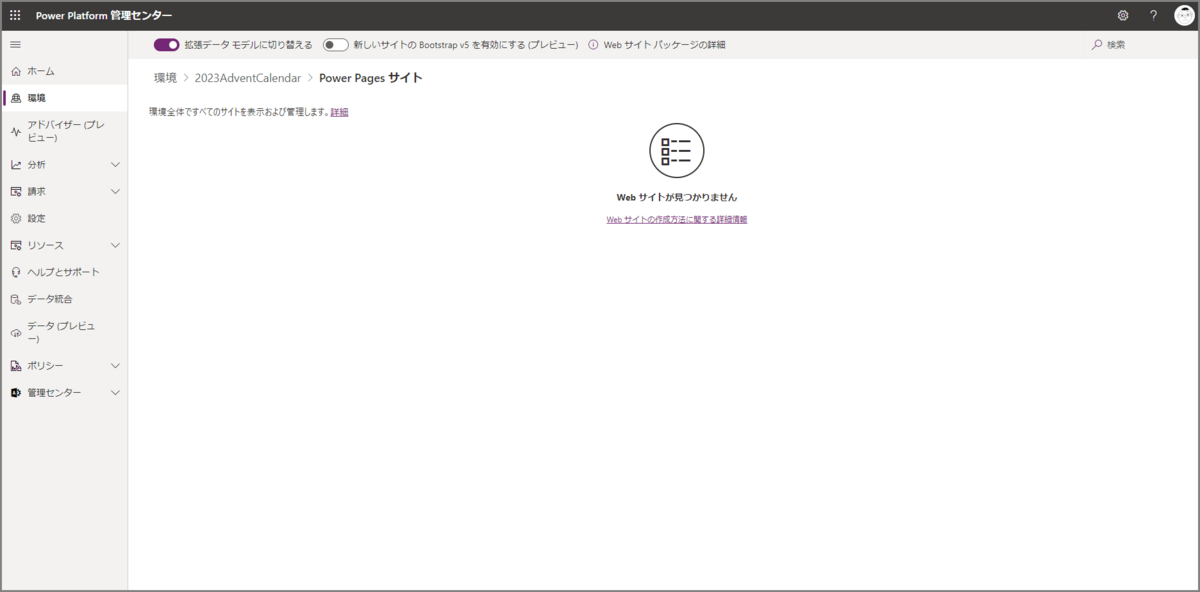1200x592 pixels.
Task: Open the help question mark icon
Action: (1153, 15)
